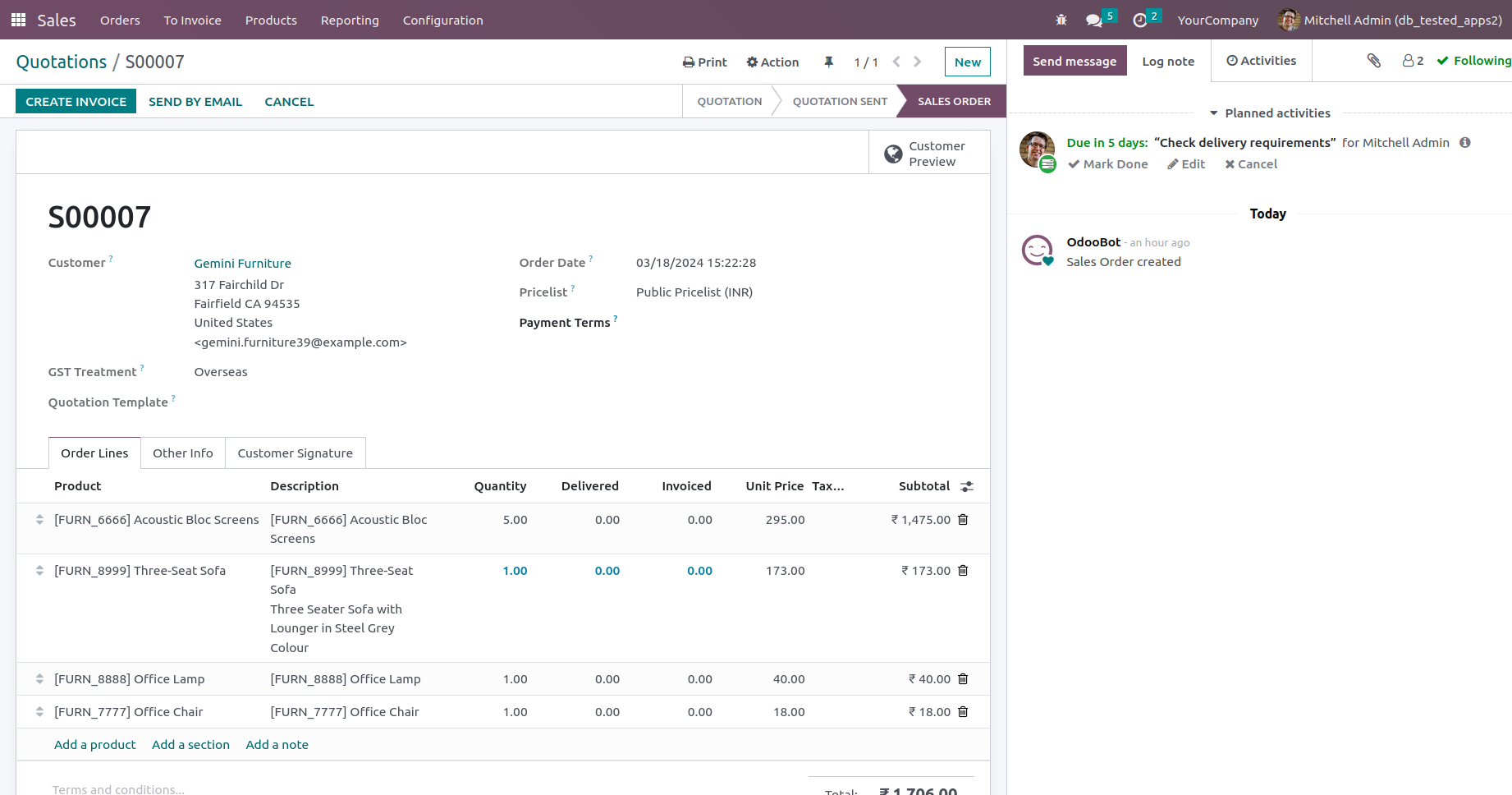Open column settings icon beside Subtotal

(x=967, y=487)
